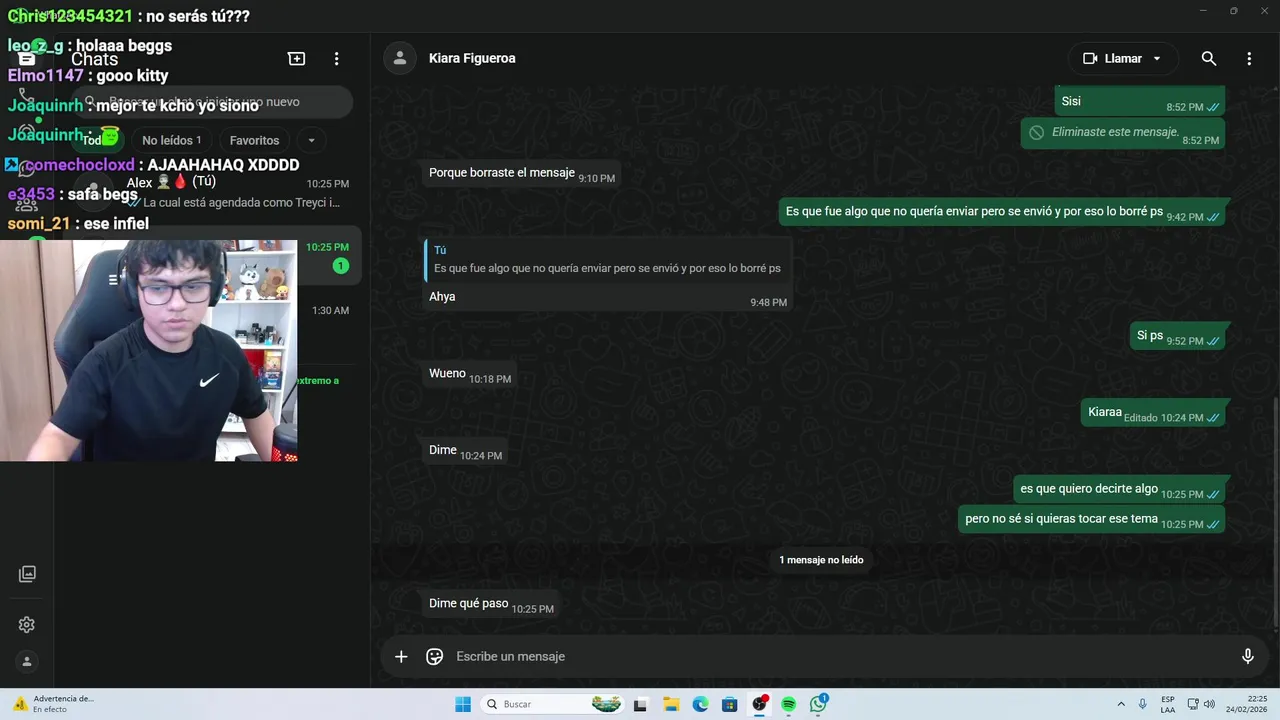Open the emoji and sticker picker
The width and height of the screenshot is (1280, 720).
pyautogui.click(x=435, y=656)
